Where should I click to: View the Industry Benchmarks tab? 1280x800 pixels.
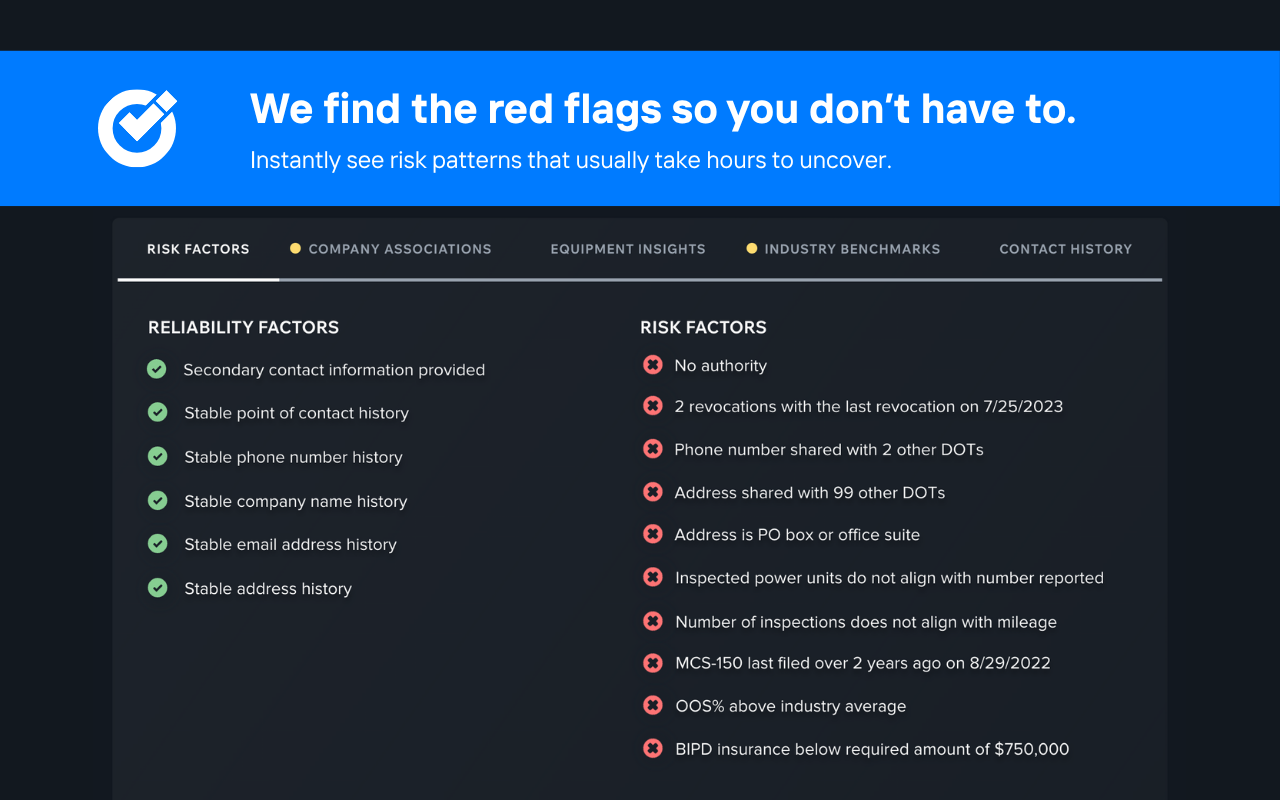point(852,249)
